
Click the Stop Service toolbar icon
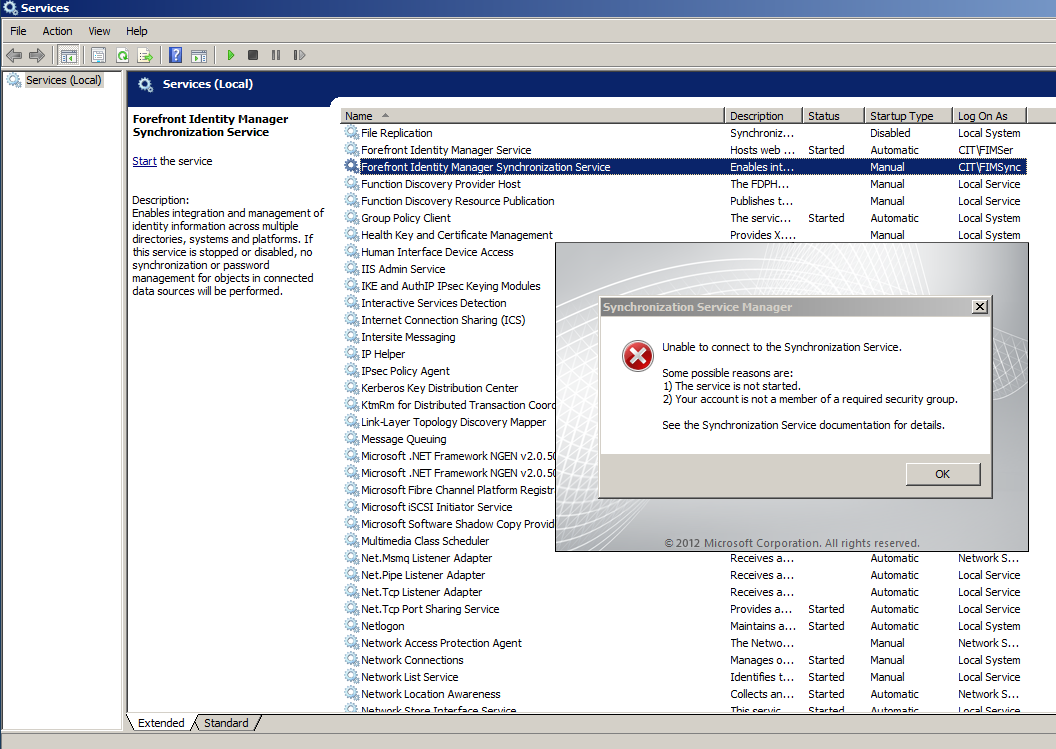253,56
